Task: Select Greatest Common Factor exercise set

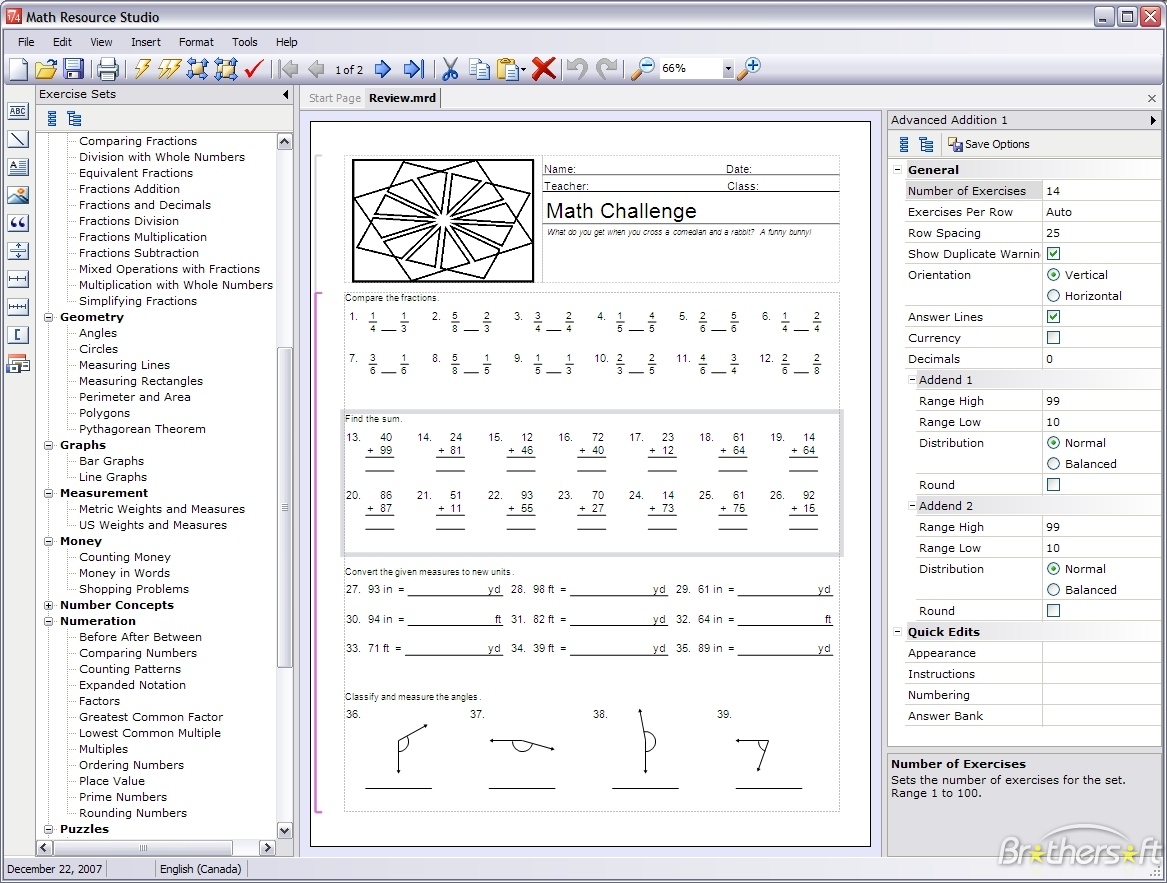Action: click(151, 717)
